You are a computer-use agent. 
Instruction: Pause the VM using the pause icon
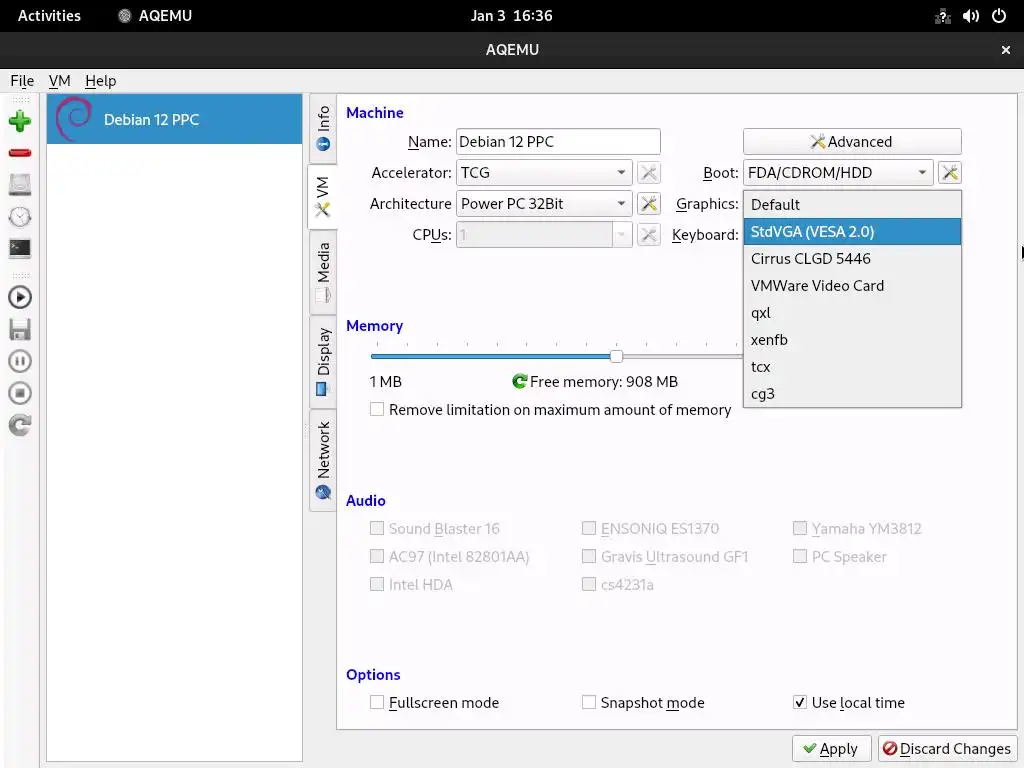(20, 361)
